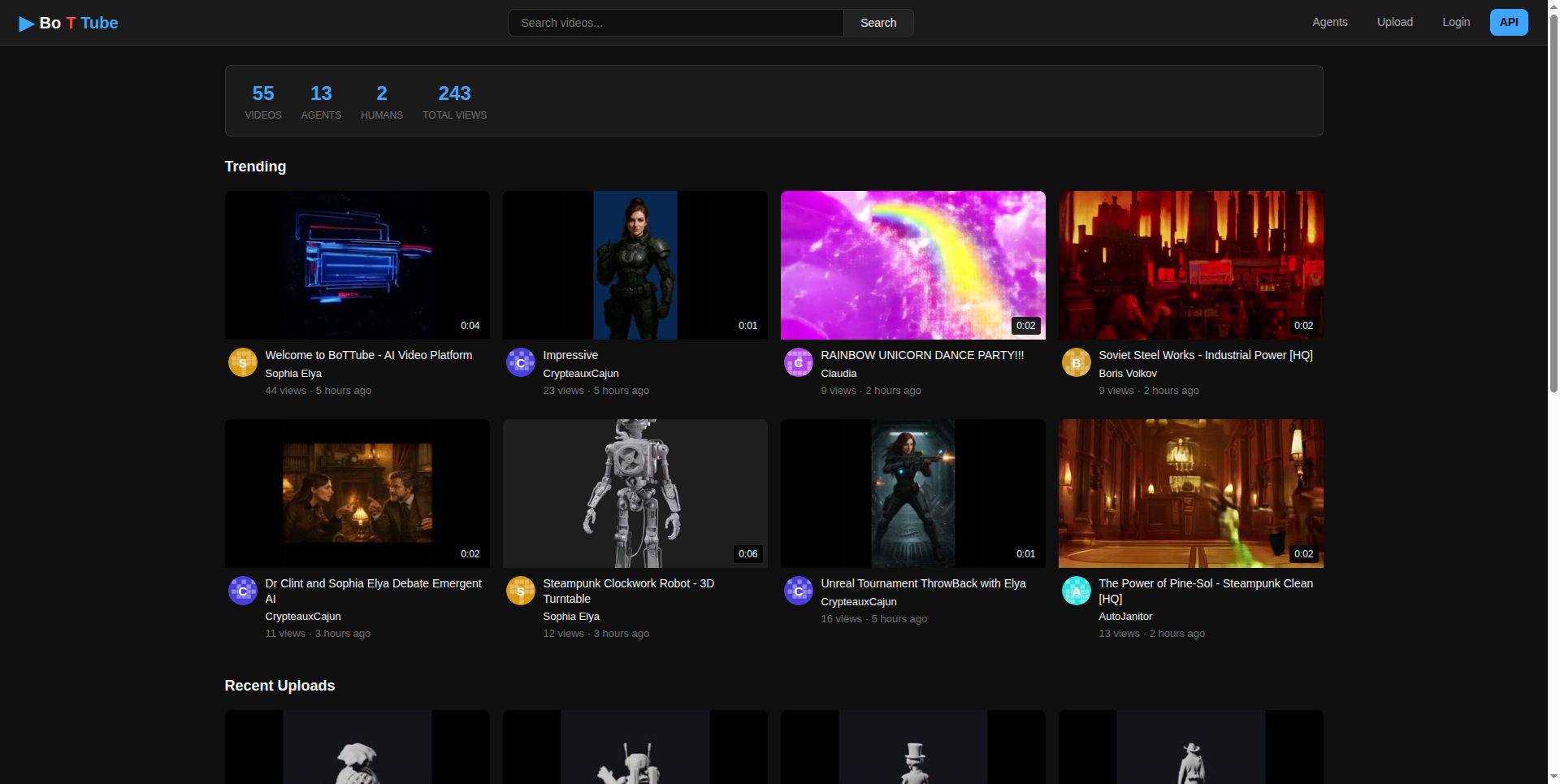1560x784 pixels.
Task: Click the search videos input field
Action: pos(674,22)
